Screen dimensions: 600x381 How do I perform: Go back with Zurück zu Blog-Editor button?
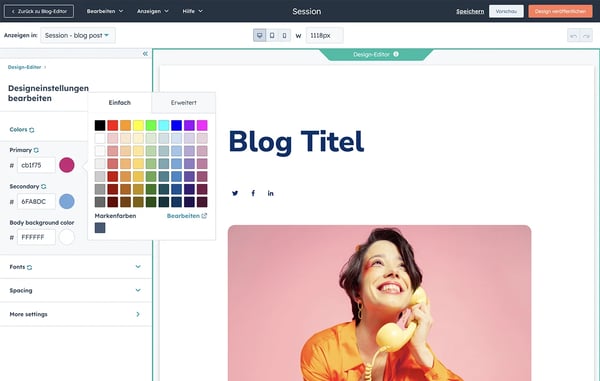coord(39,11)
